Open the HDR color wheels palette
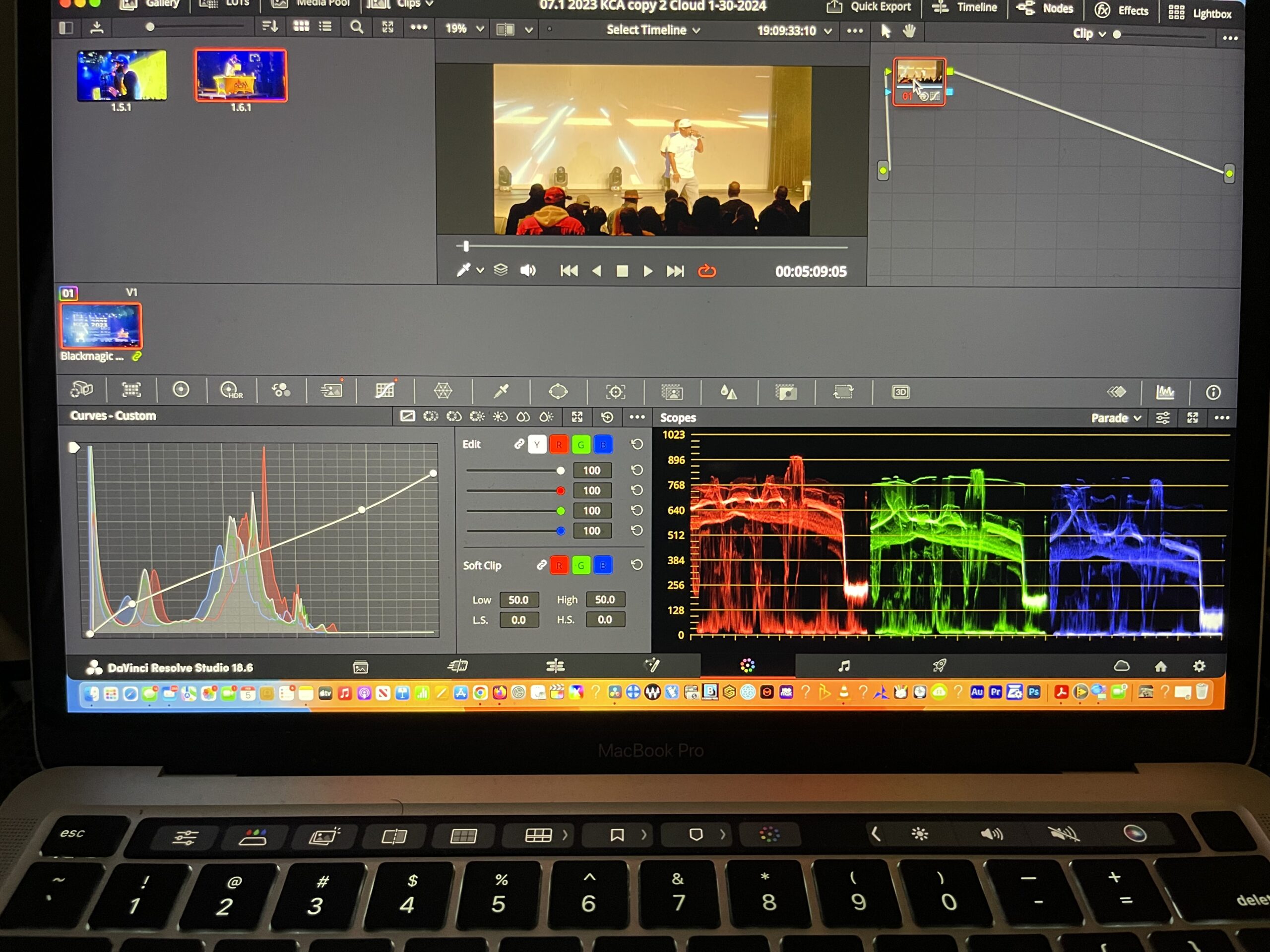The width and height of the screenshot is (1270, 952). pos(231,391)
